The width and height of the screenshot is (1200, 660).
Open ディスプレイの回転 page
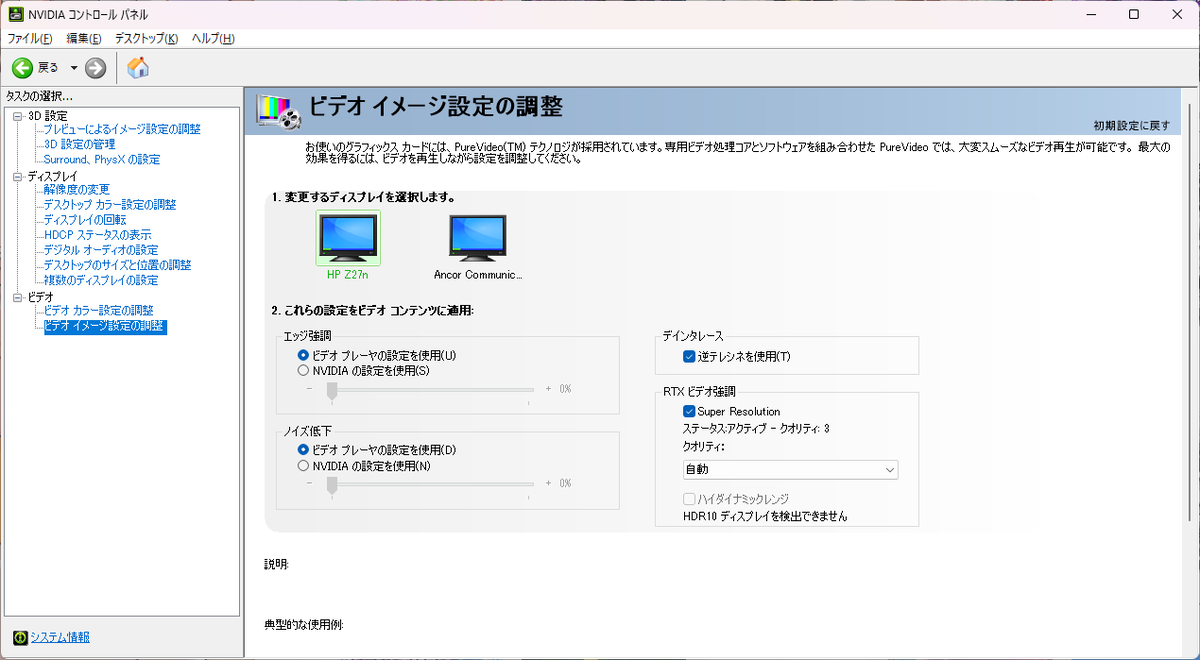click(x=85, y=219)
